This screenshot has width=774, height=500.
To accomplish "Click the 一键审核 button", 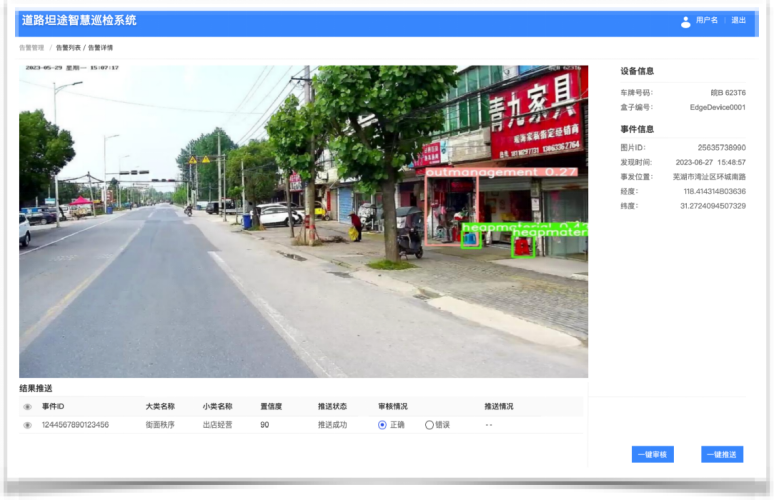I will point(653,455).
